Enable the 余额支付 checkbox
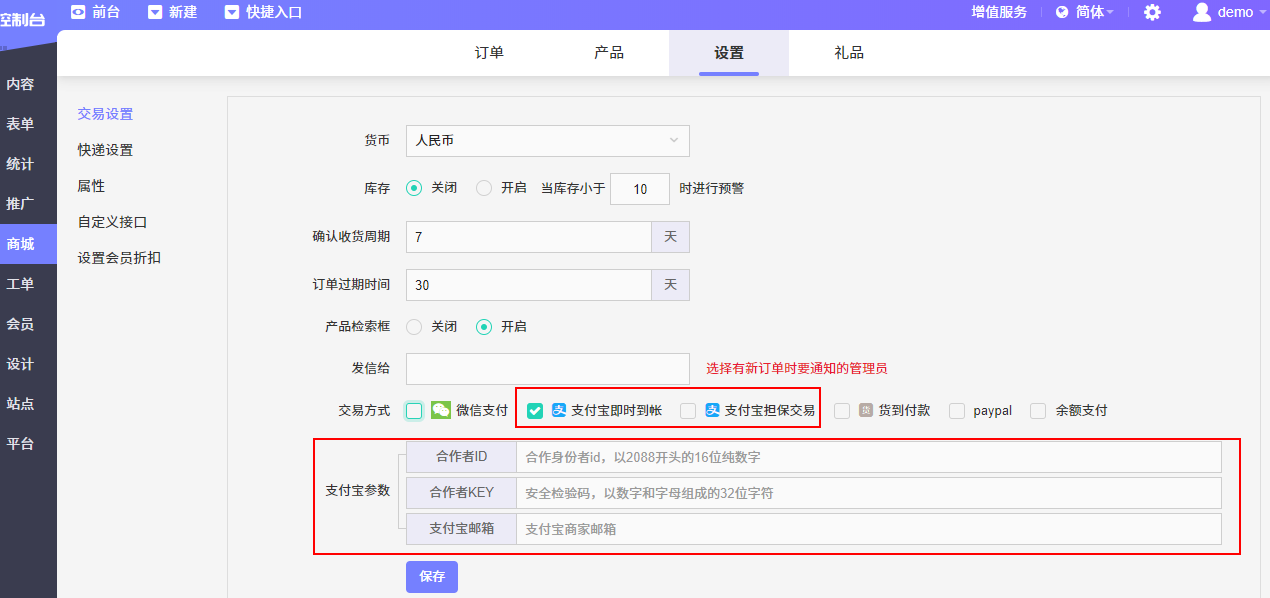 [x=1038, y=410]
